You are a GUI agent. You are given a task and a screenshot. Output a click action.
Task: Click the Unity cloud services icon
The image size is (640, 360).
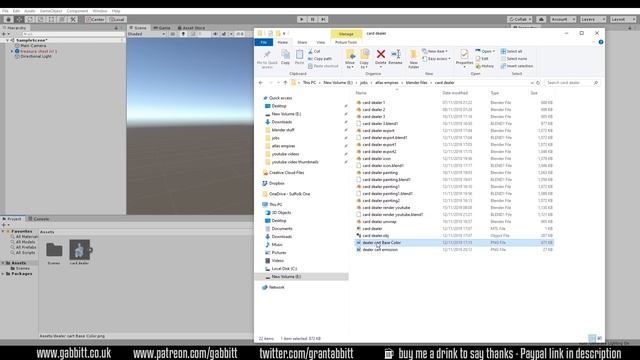541,19
